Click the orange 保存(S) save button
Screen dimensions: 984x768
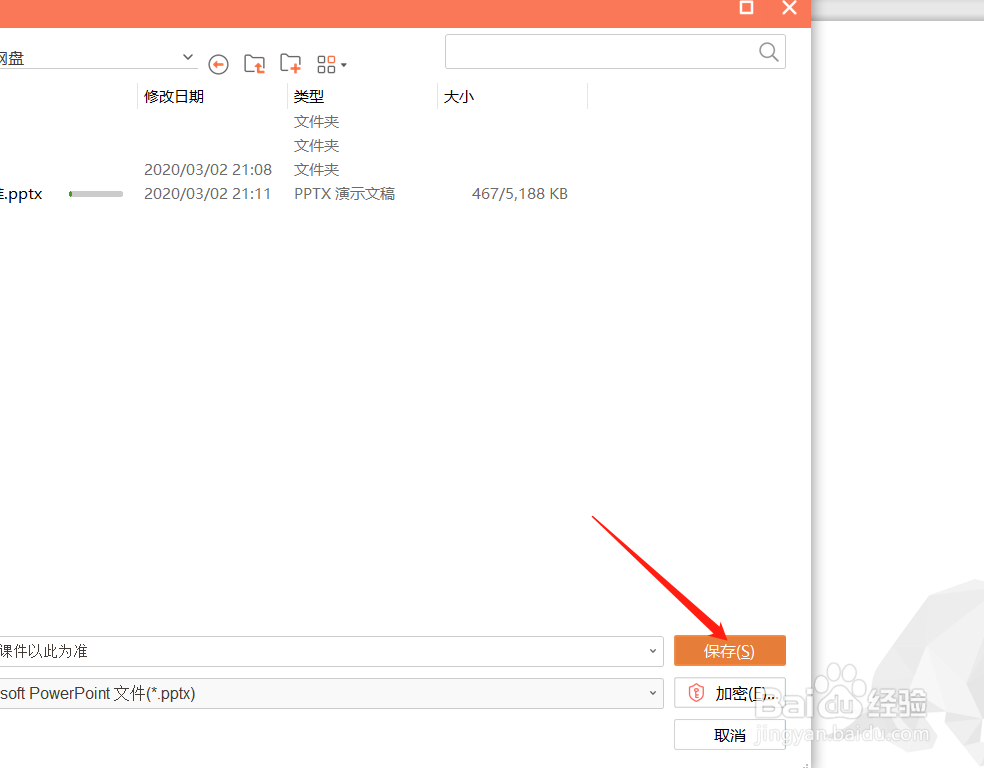(729, 650)
